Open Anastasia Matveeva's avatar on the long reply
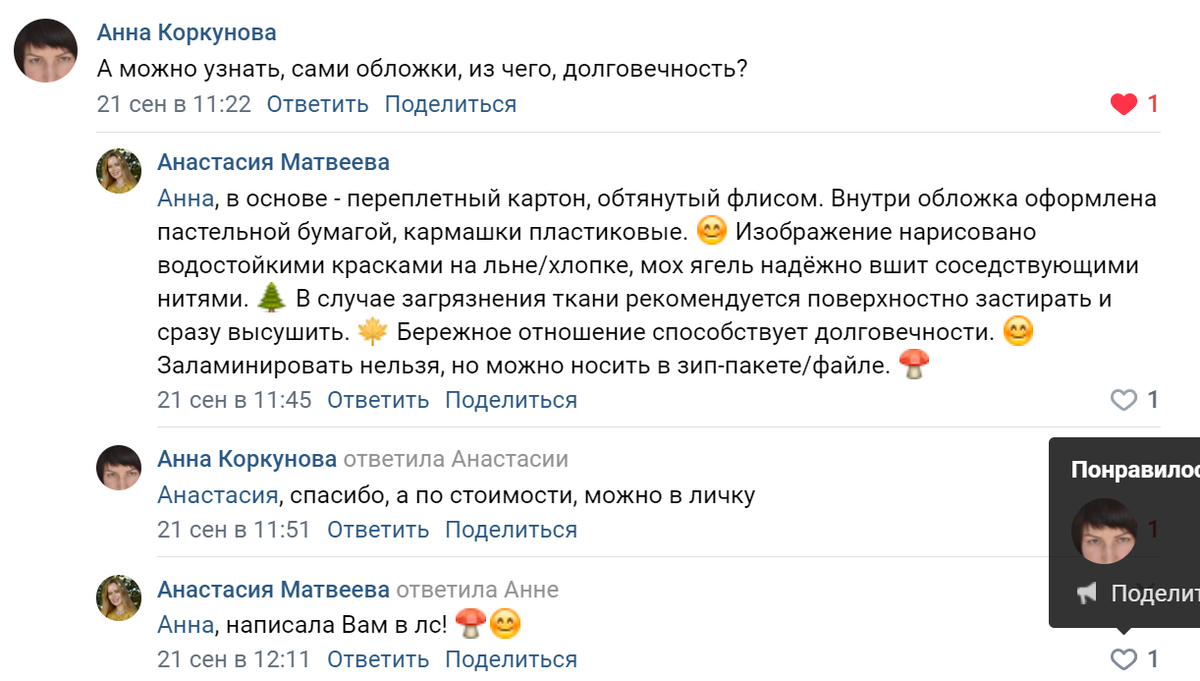1200x681 pixels. pos(118,171)
